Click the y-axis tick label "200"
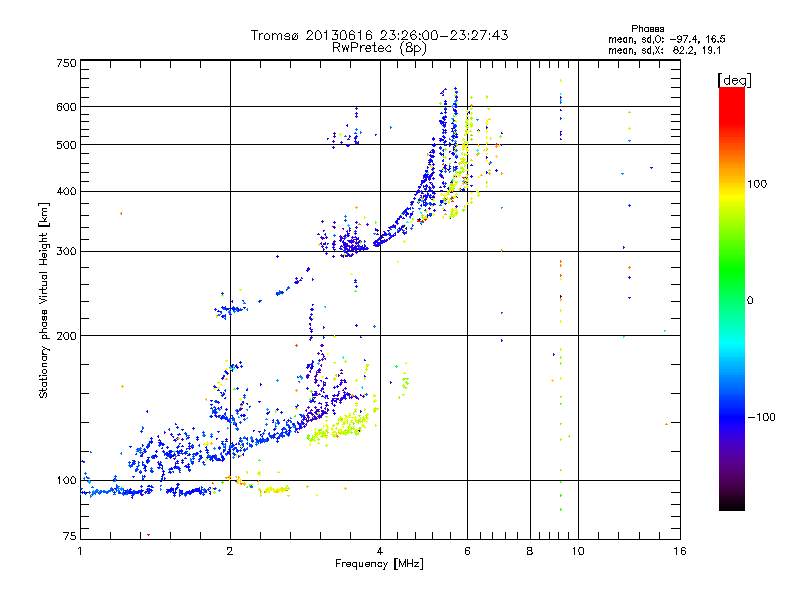The height and width of the screenshot is (600, 800). pos(66,336)
